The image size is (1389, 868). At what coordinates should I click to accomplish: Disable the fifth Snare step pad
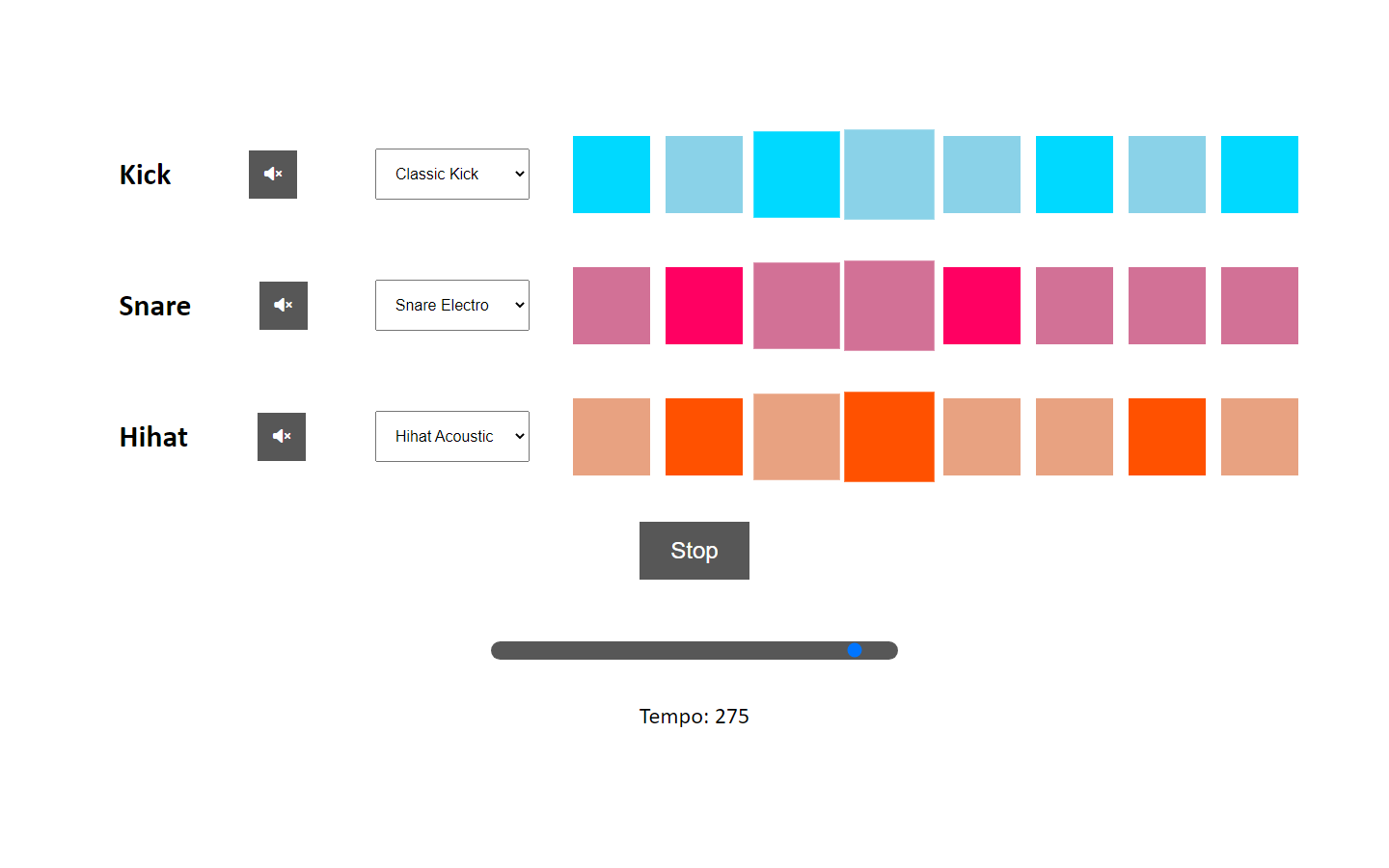pos(982,306)
